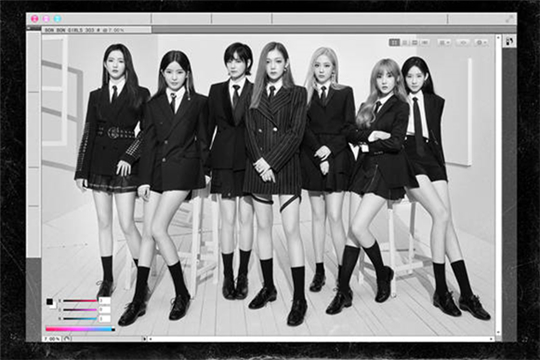Click the blue channel slider
This screenshot has width=540, height=360.
pyautogui.click(x=80, y=319)
